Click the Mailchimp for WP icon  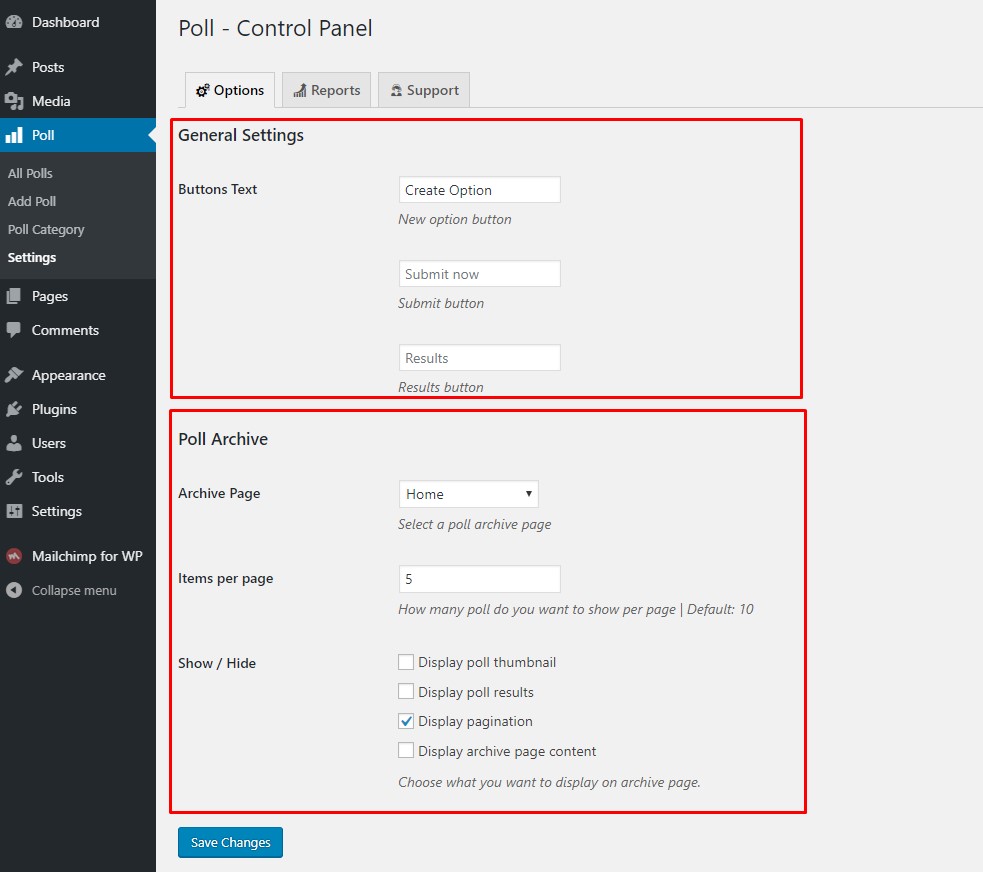[14, 556]
